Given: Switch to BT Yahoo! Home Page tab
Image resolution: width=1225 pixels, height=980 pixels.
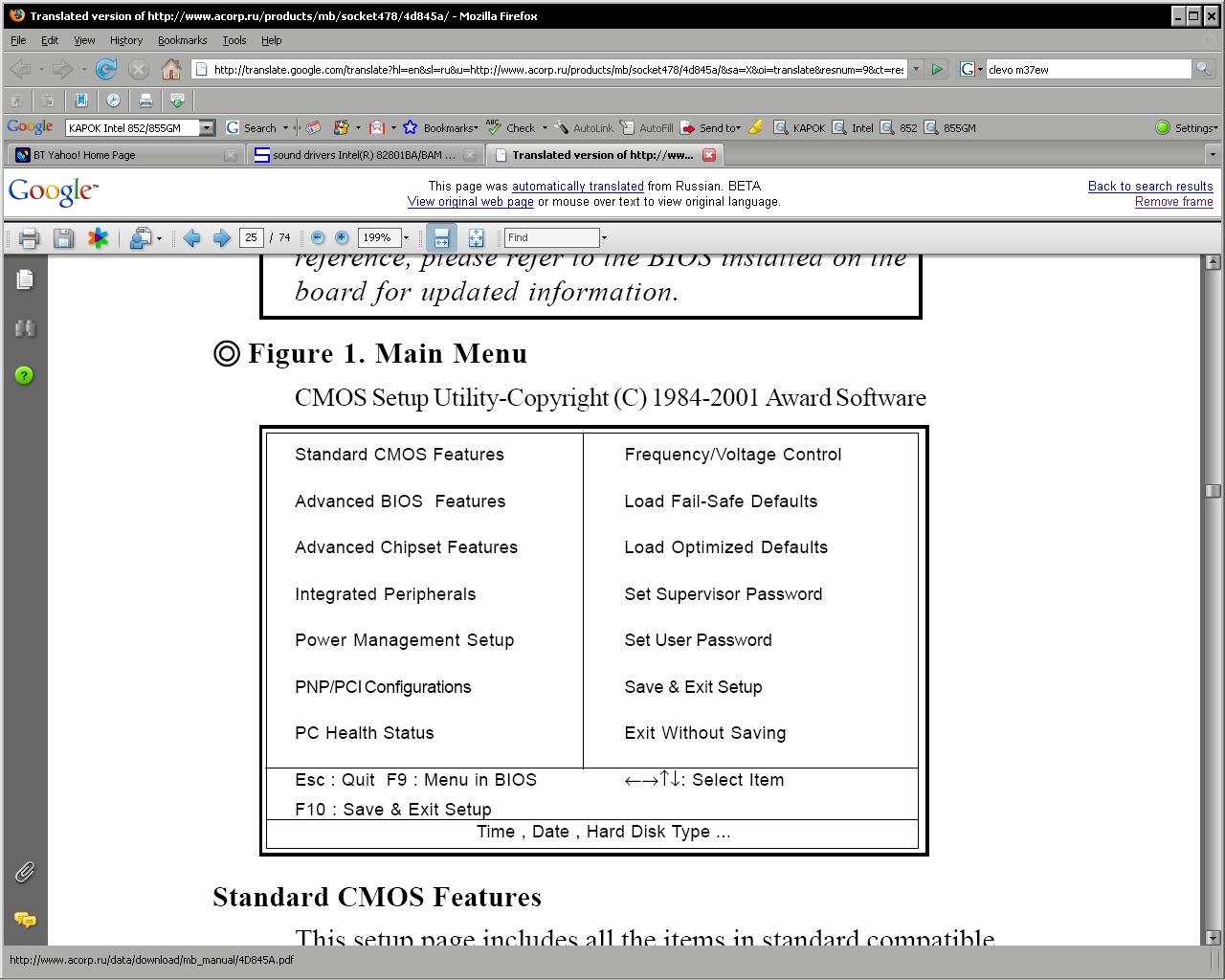Looking at the screenshot, I should pos(124,154).
